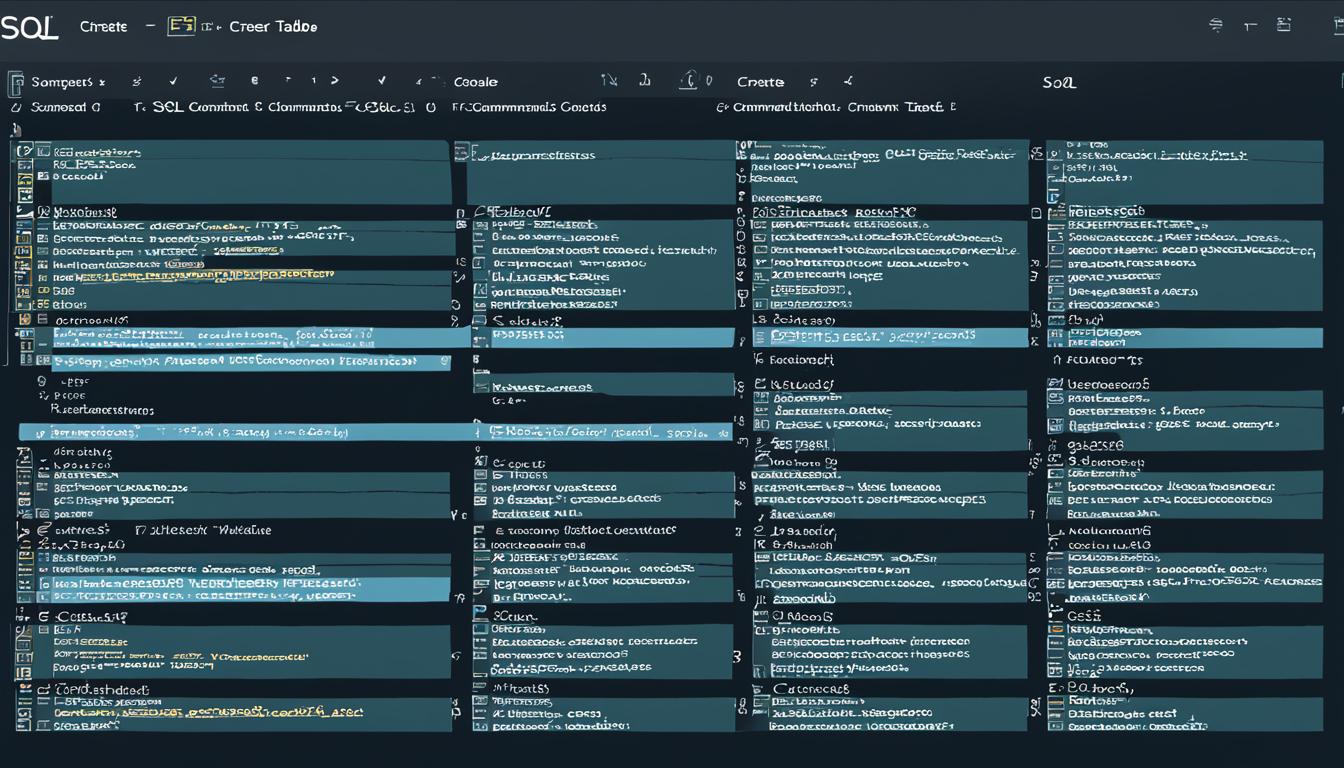Click the panel icon left of Sompeers
This screenshot has width=1344, height=768.
15,82
